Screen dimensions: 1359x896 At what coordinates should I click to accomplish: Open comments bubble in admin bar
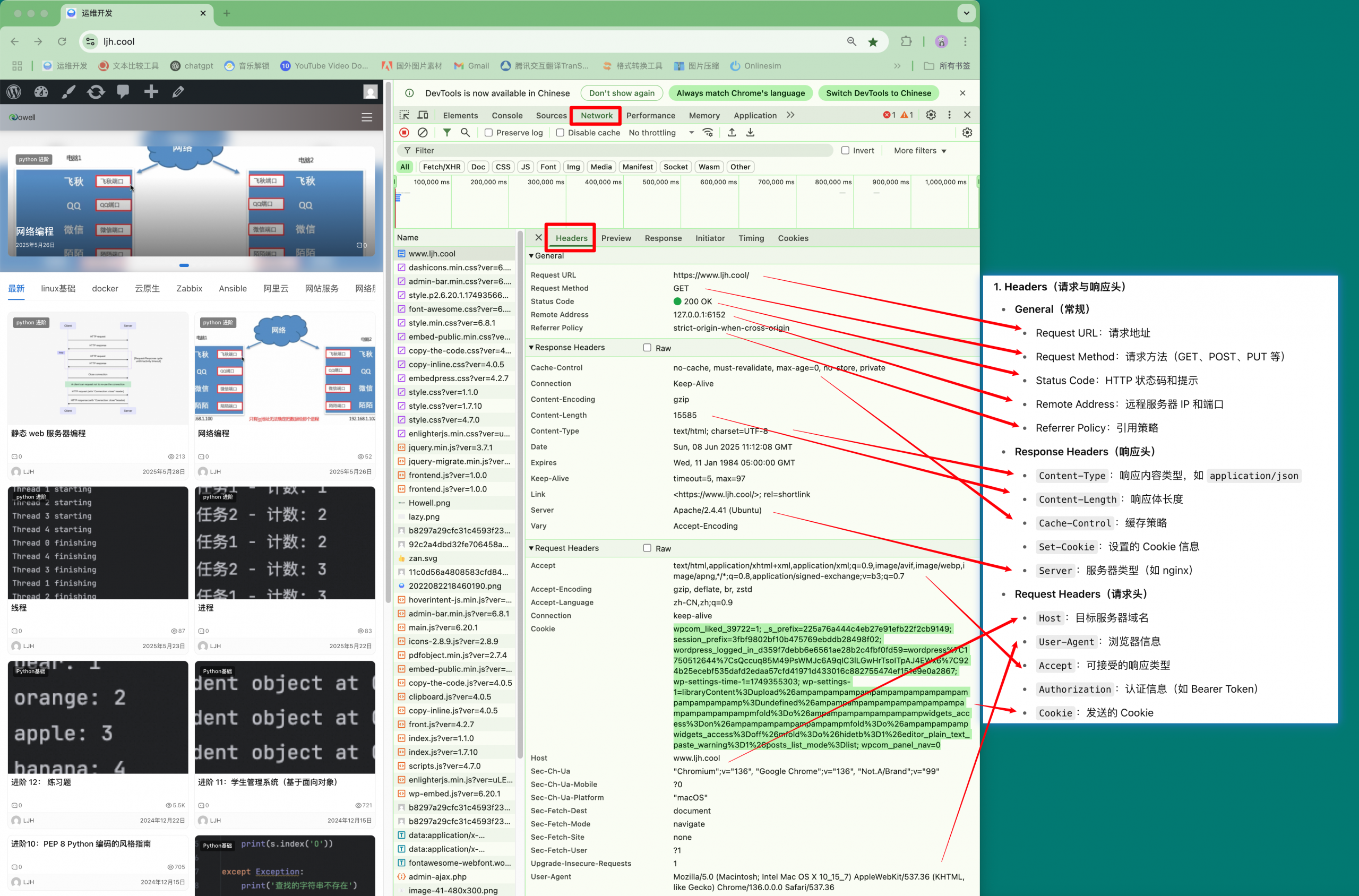click(123, 91)
